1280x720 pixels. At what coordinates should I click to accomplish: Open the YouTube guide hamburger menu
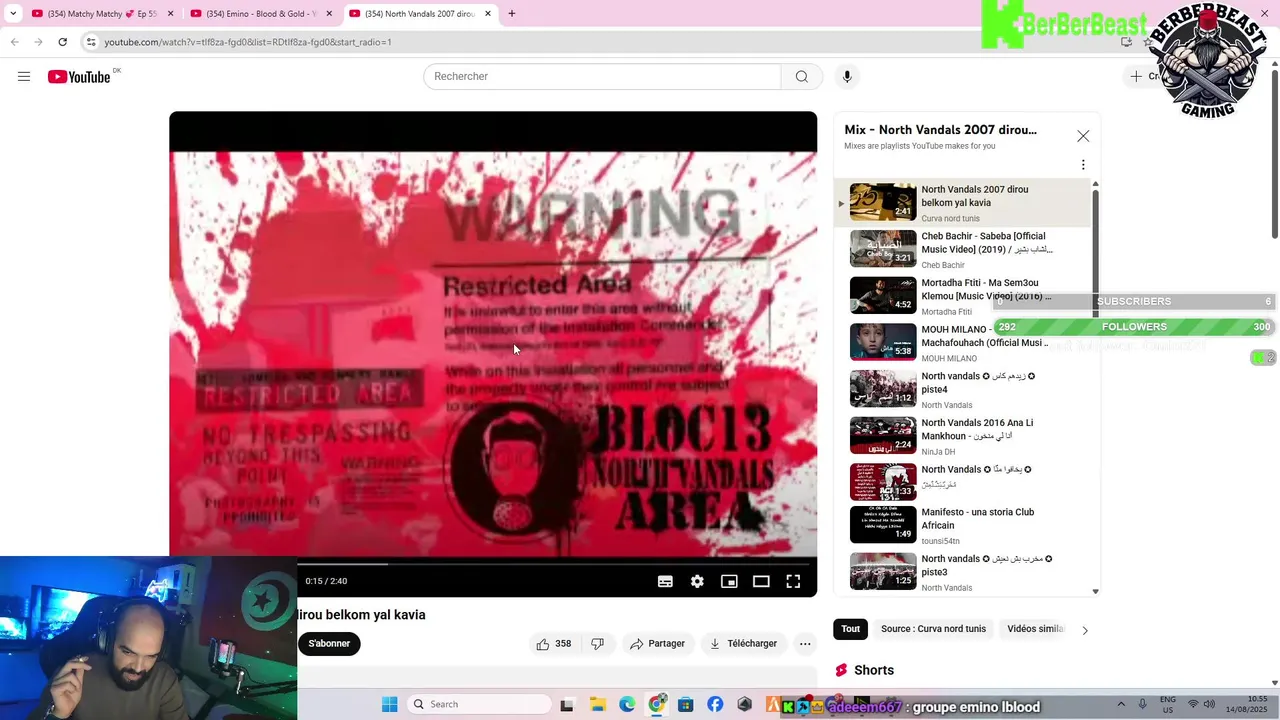[x=24, y=77]
